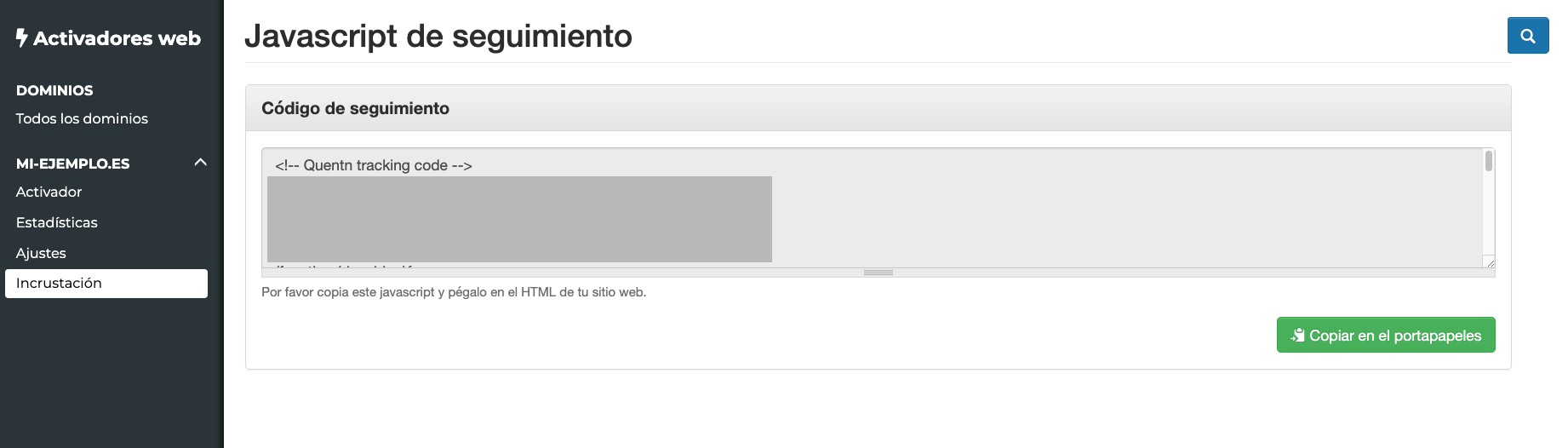Collapse the MI-EJEMPLO.ES section chevron

click(x=201, y=163)
